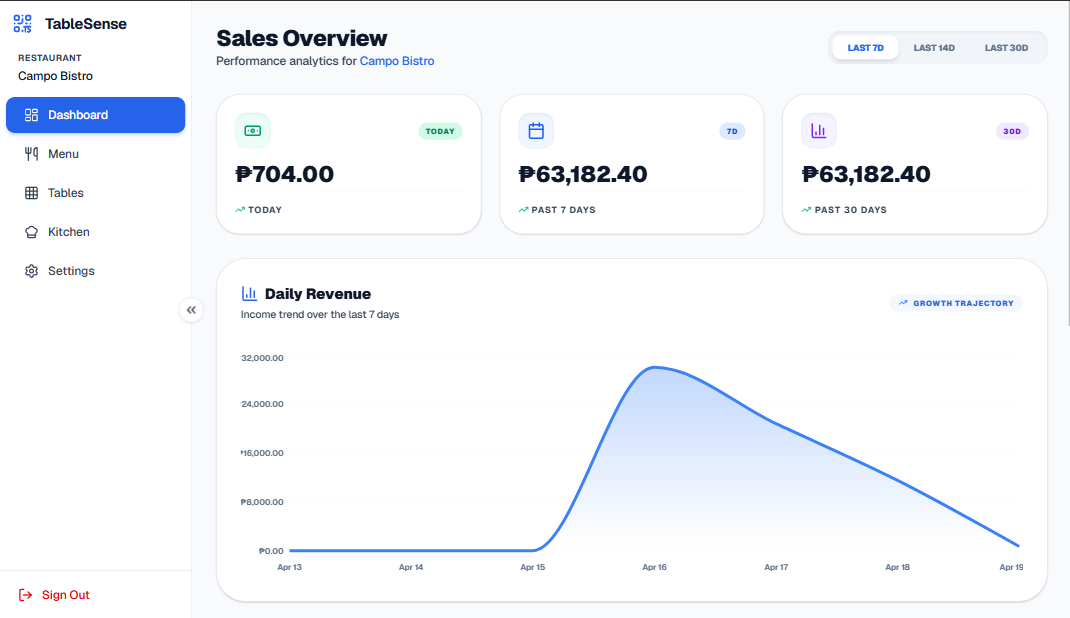The height and width of the screenshot is (618, 1070).
Task: Click the calendar icon on 7-day card
Action: tap(536, 131)
